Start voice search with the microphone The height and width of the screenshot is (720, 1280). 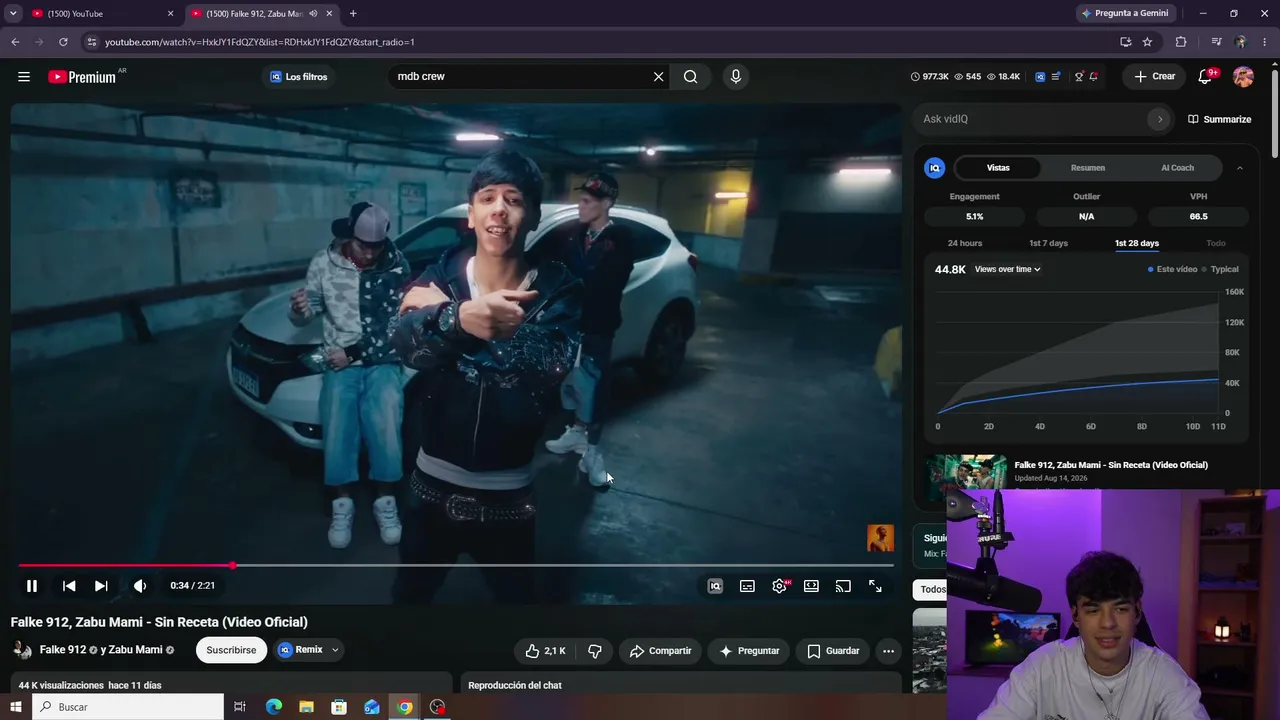(735, 77)
